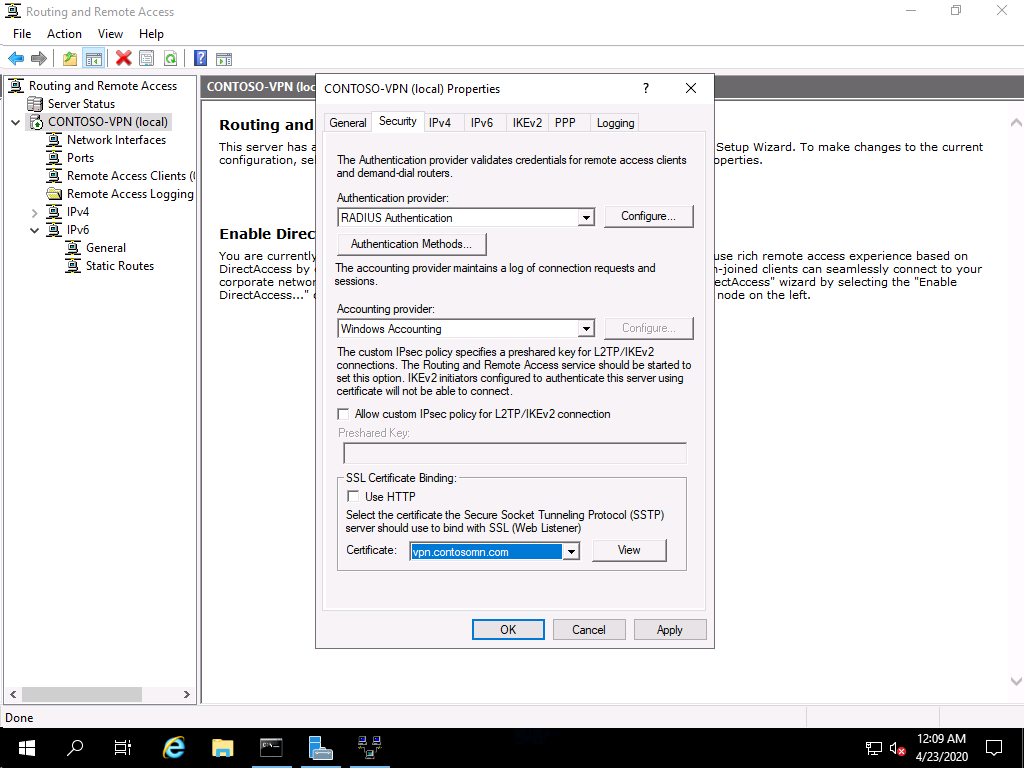The height and width of the screenshot is (768, 1024).
Task: Switch to the IKEv2 tab
Action: (x=527, y=123)
